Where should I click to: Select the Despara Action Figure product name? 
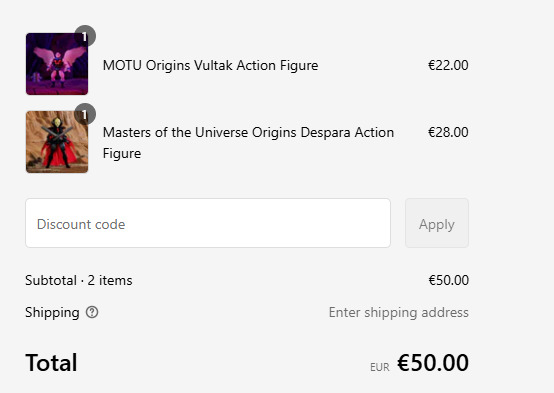[x=248, y=143]
